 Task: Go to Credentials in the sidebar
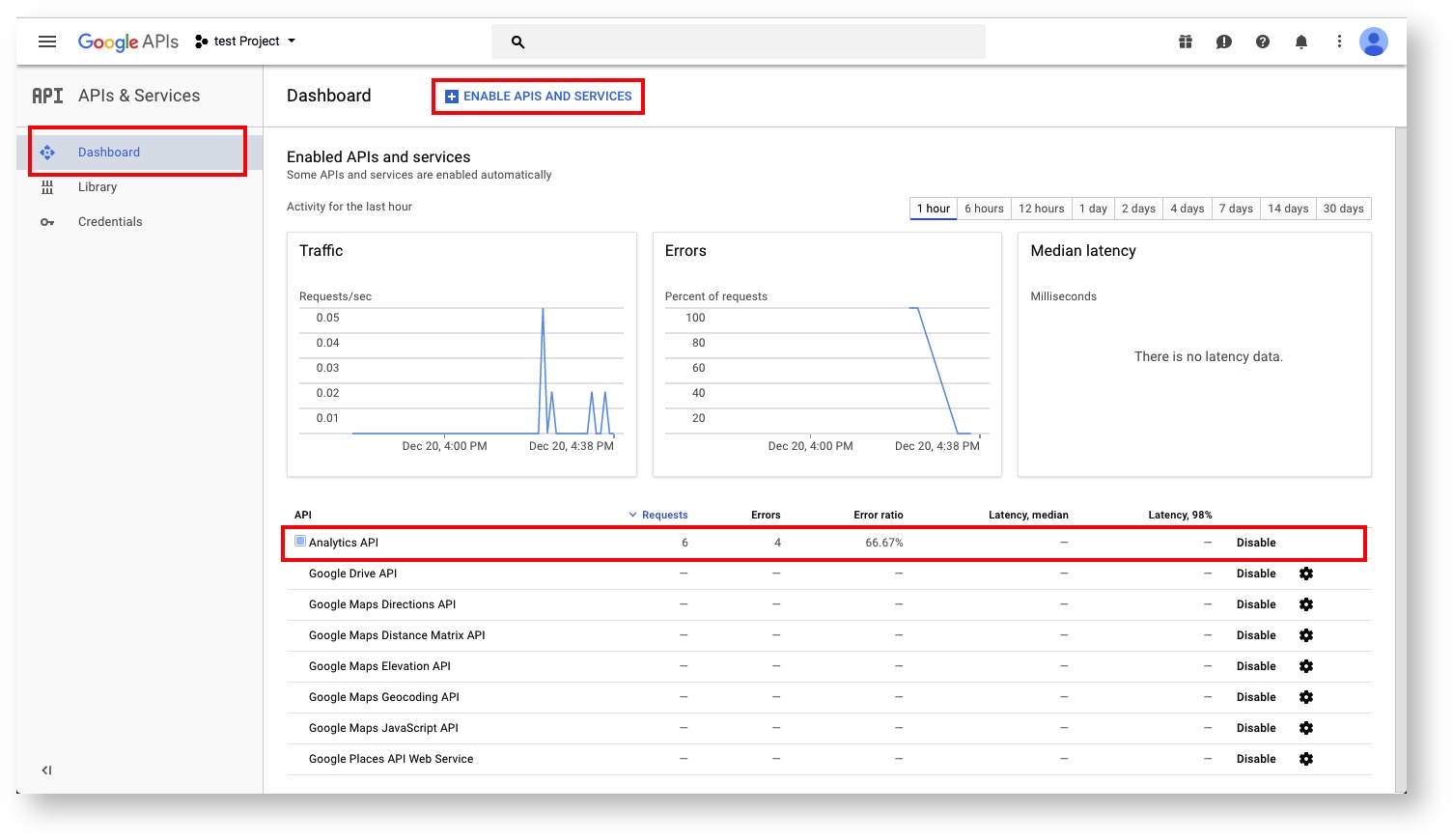coord(110,222)
